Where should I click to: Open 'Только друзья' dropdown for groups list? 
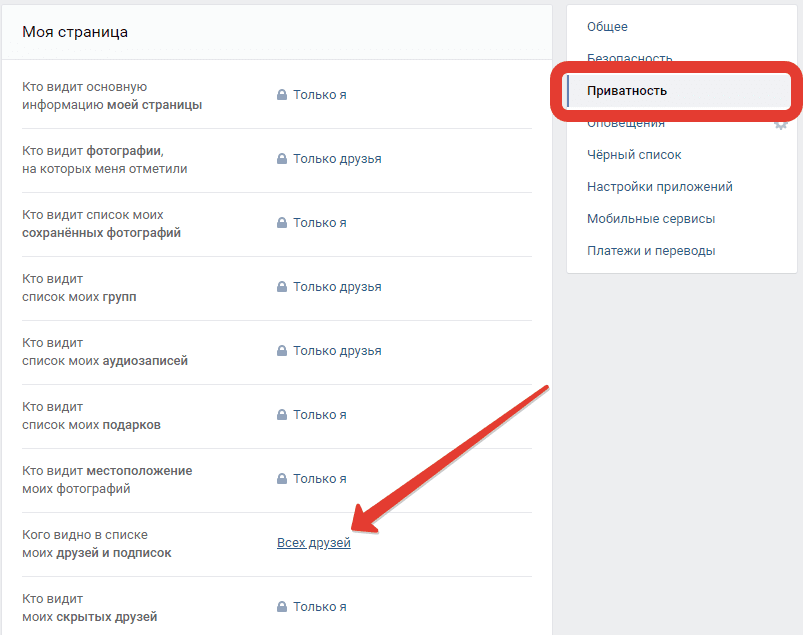336,287
